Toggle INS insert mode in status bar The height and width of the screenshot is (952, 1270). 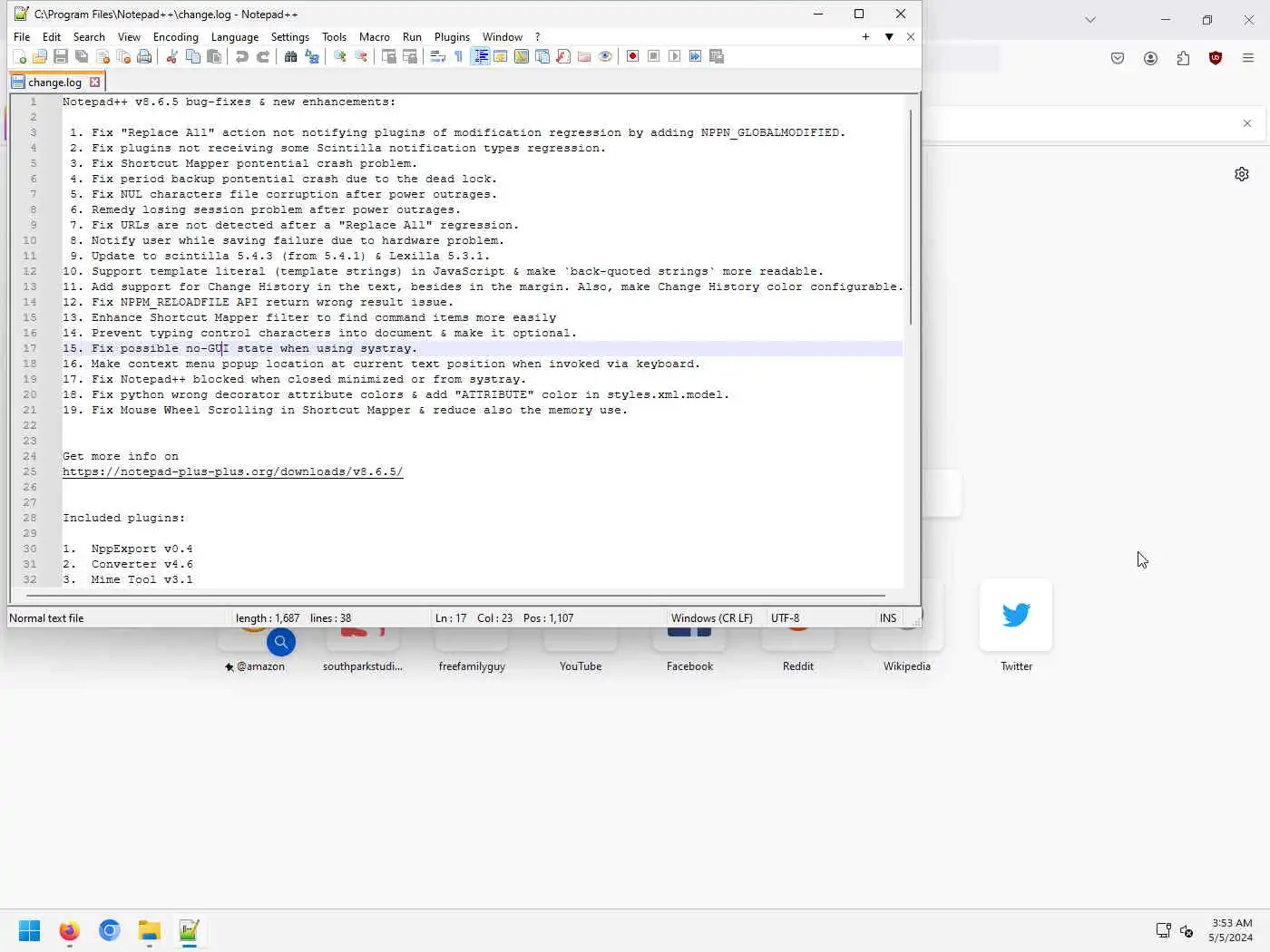[x=888, y=618]
